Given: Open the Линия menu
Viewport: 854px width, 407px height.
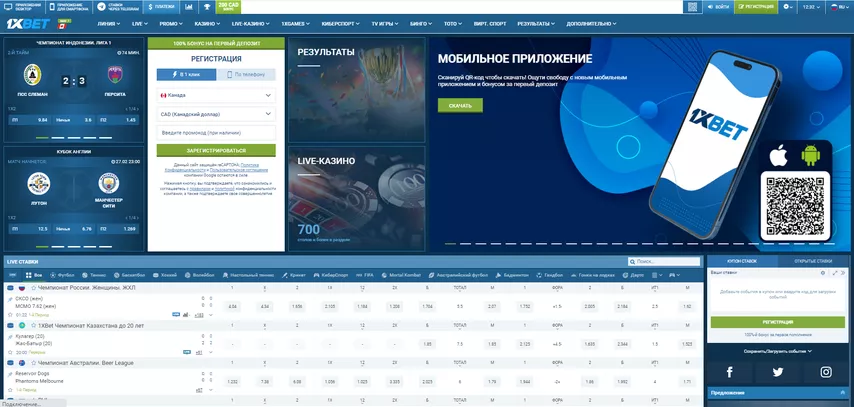Looking at the screenshot, I should click(109, 24).
